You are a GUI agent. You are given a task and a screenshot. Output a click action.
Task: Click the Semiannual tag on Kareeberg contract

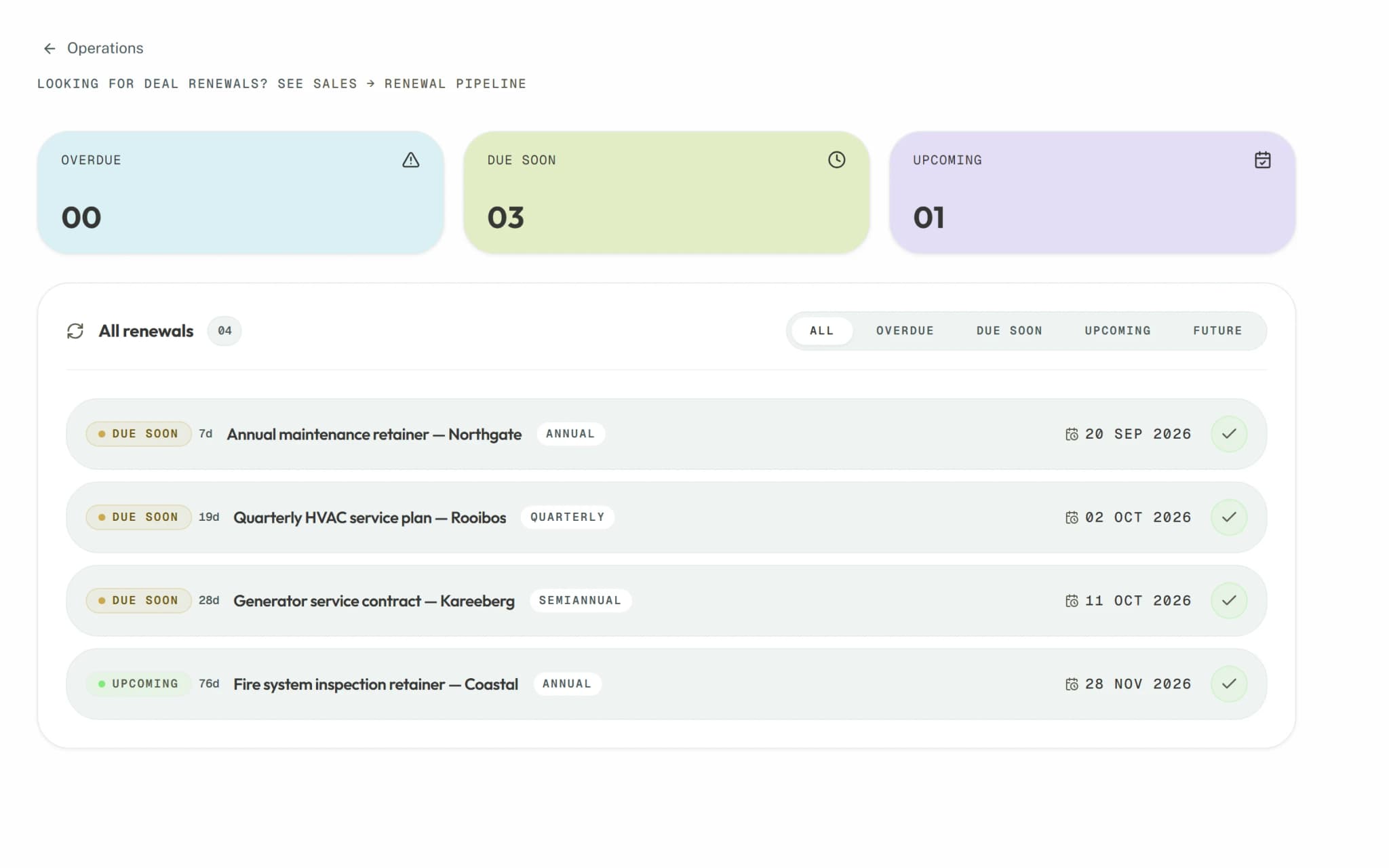coord(580,601)
